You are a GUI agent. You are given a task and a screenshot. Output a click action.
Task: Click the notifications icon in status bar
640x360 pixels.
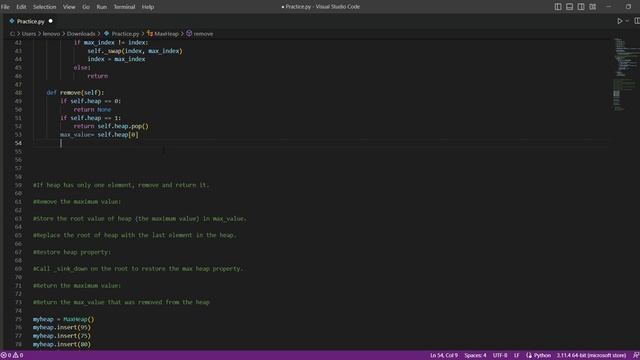point(636,356)
